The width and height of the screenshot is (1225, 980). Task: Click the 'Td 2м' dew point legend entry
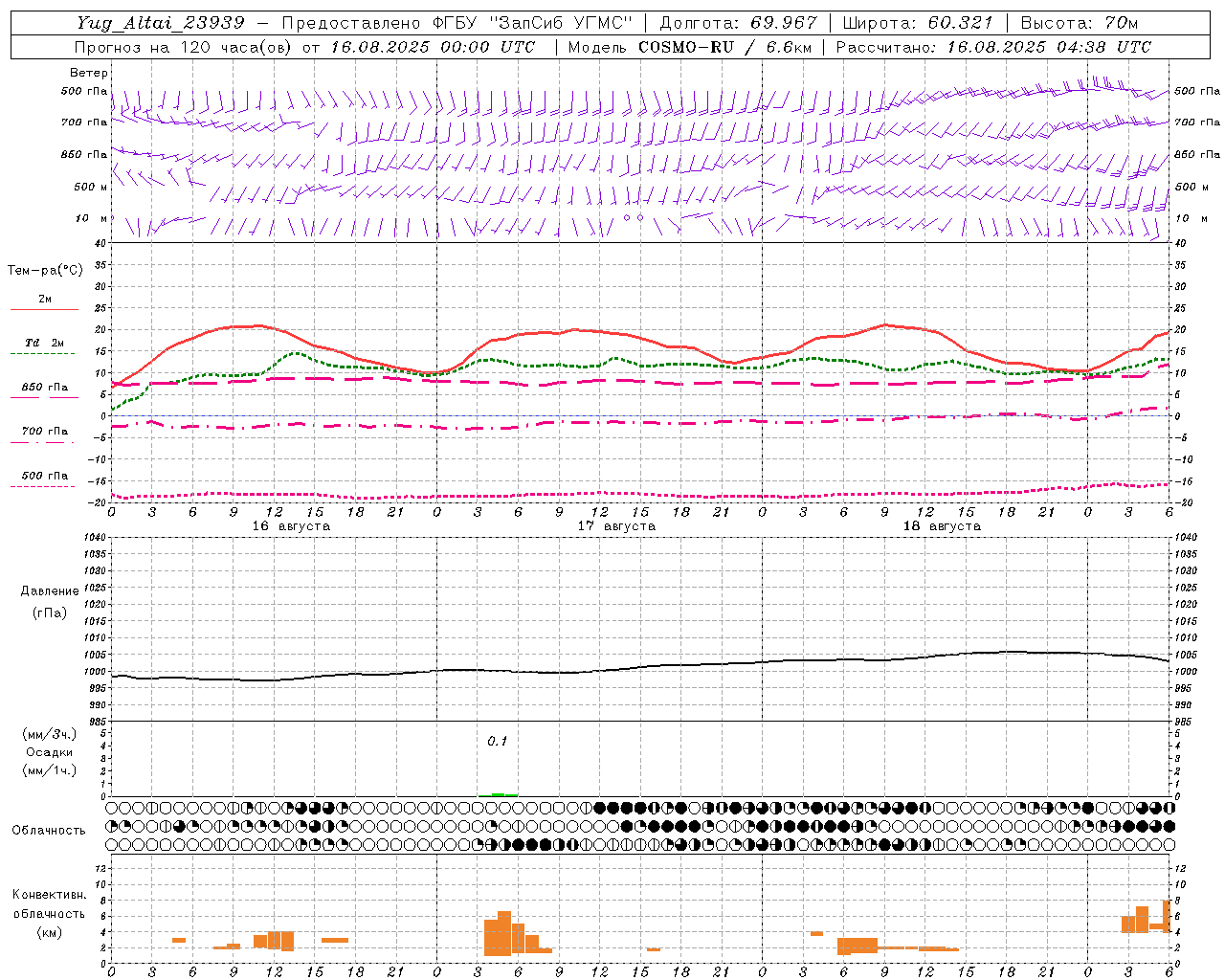point(45,343)
